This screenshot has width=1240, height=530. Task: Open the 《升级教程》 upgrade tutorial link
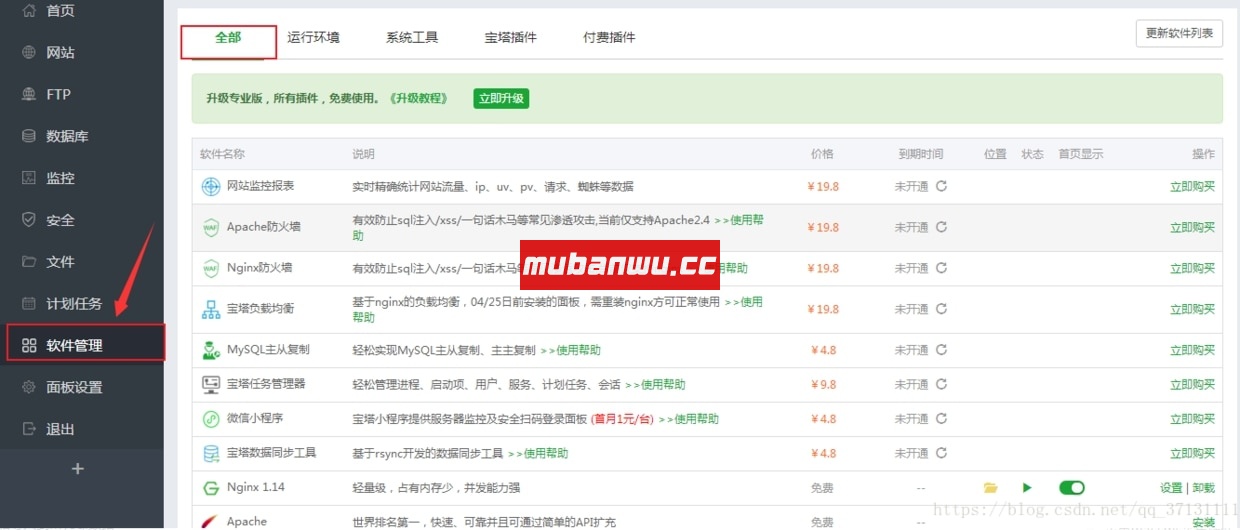point(419,98)
